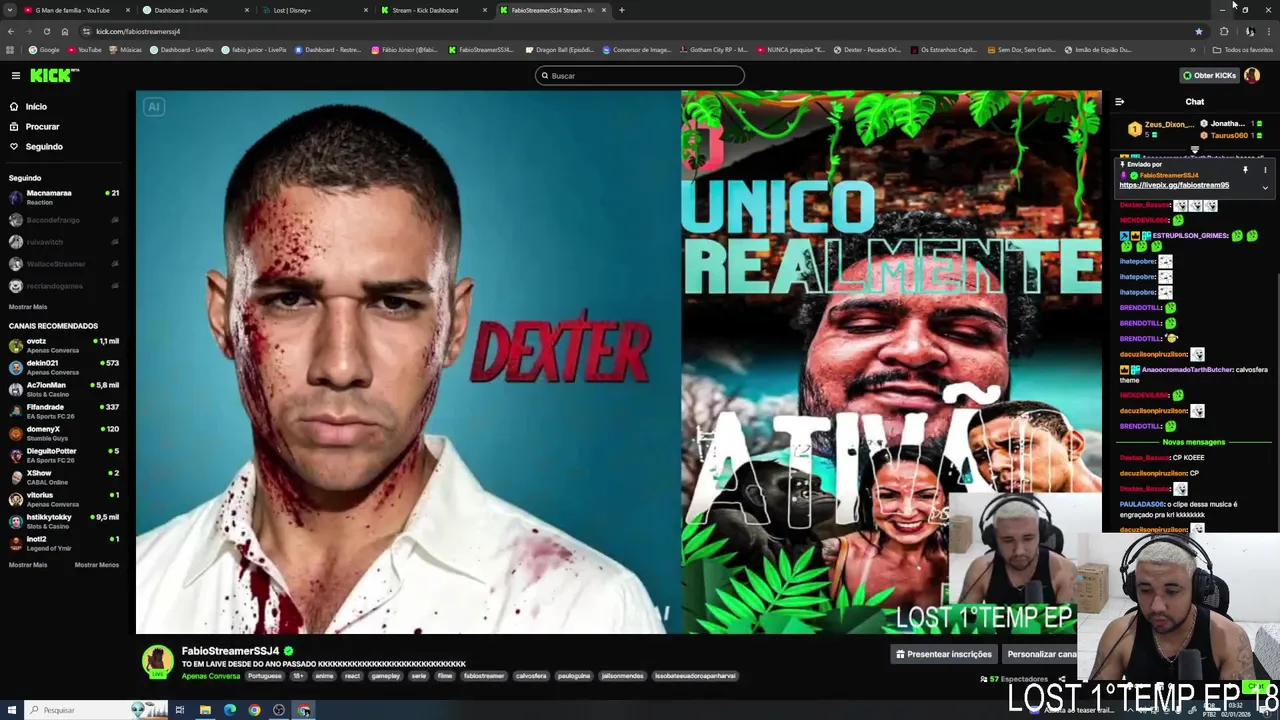
Task: Open YouTube bookmark in bookmarks bar
Action: click(x=84, y=50)
